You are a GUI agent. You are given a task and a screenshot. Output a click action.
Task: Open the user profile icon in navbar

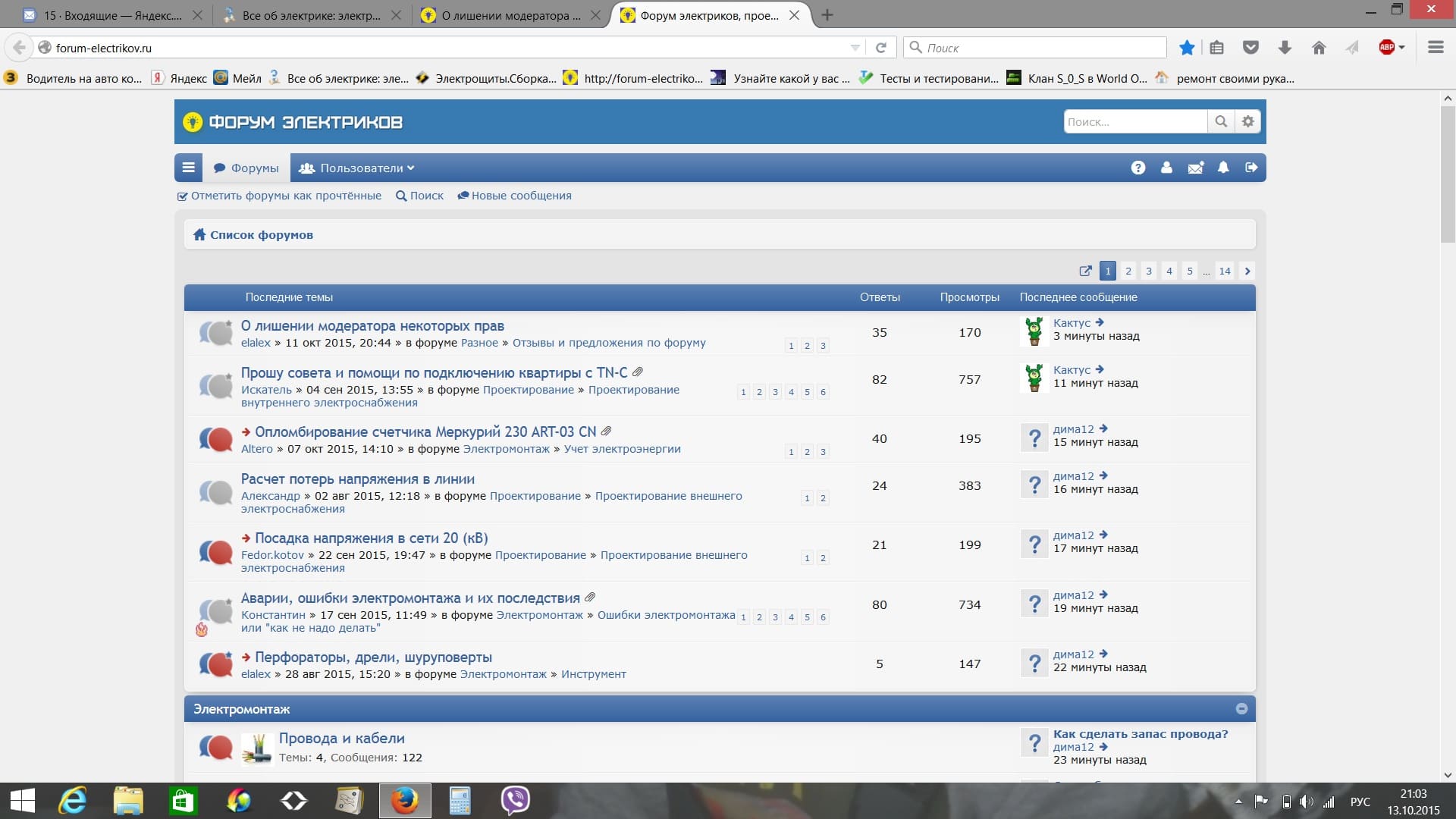(1166, 168)
